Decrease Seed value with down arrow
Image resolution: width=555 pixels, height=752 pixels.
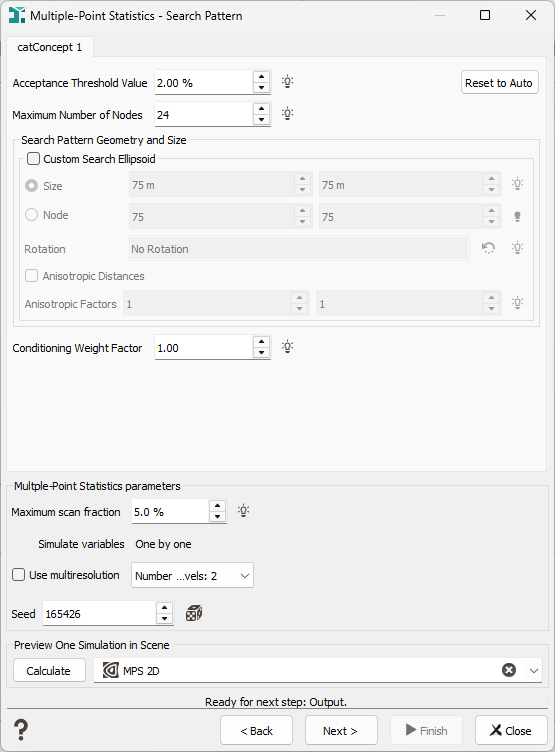pyautogui.click(x=165, y=619)
